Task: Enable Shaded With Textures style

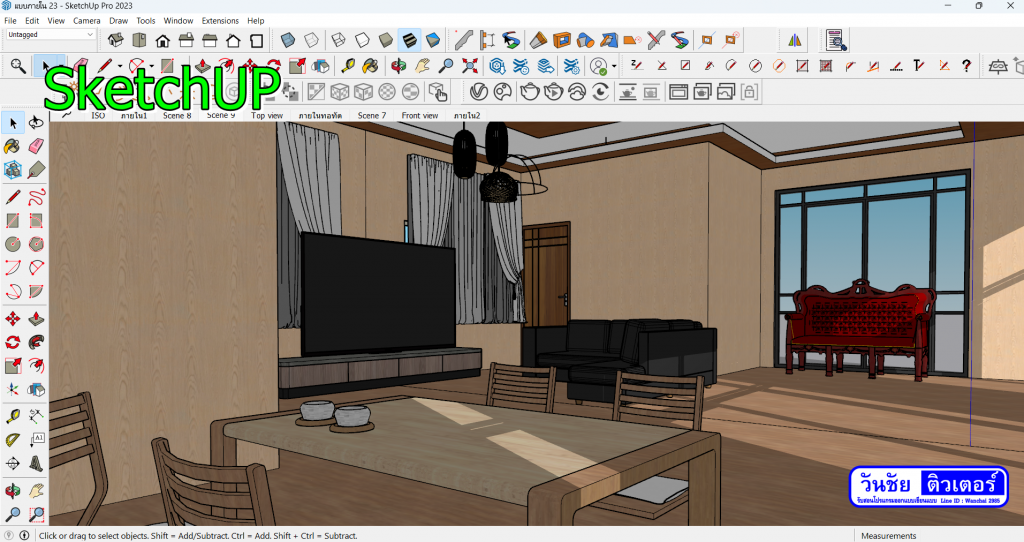Action: [409, 40]
